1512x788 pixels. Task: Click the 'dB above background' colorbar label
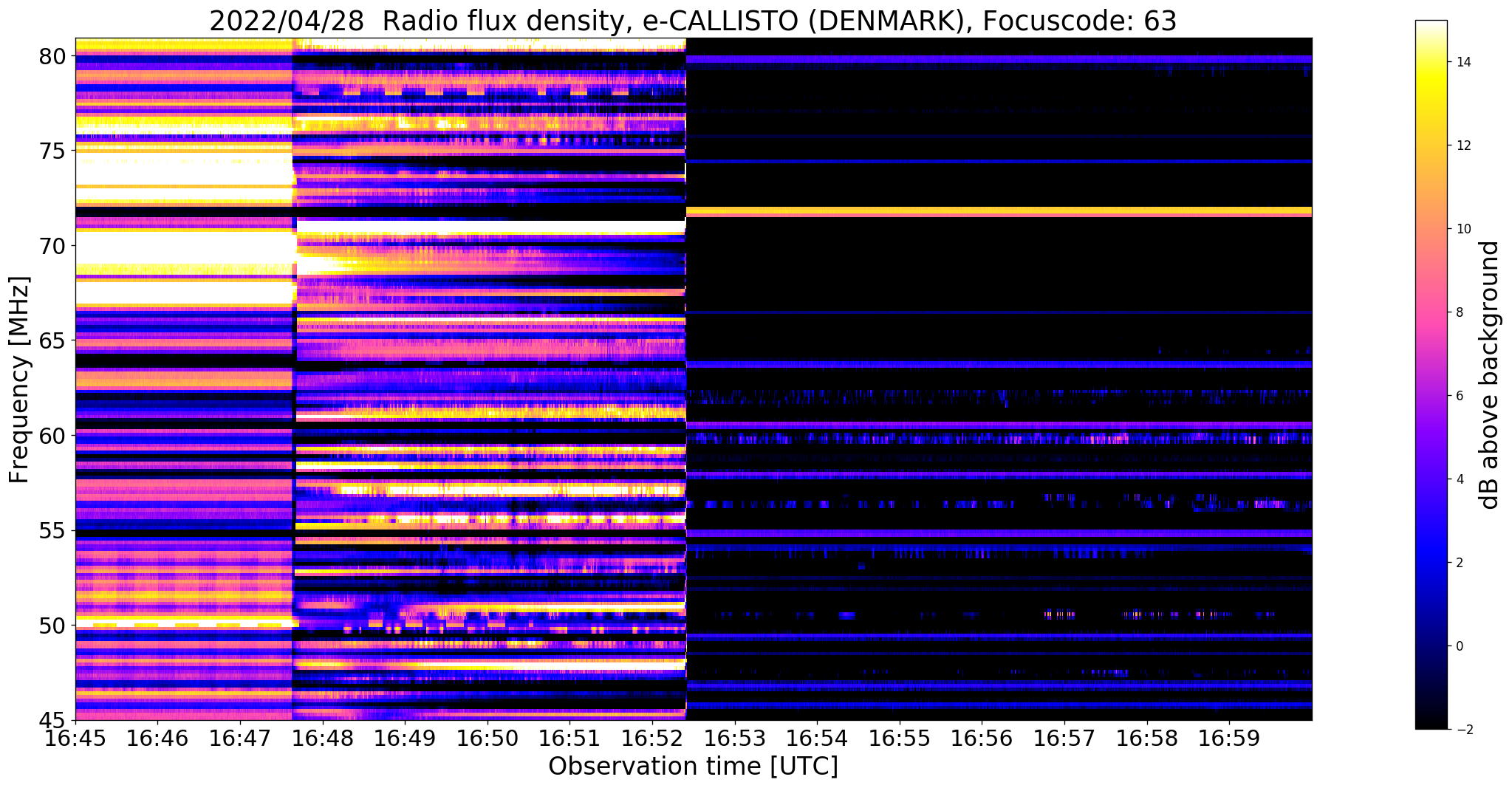(1490, 375)
